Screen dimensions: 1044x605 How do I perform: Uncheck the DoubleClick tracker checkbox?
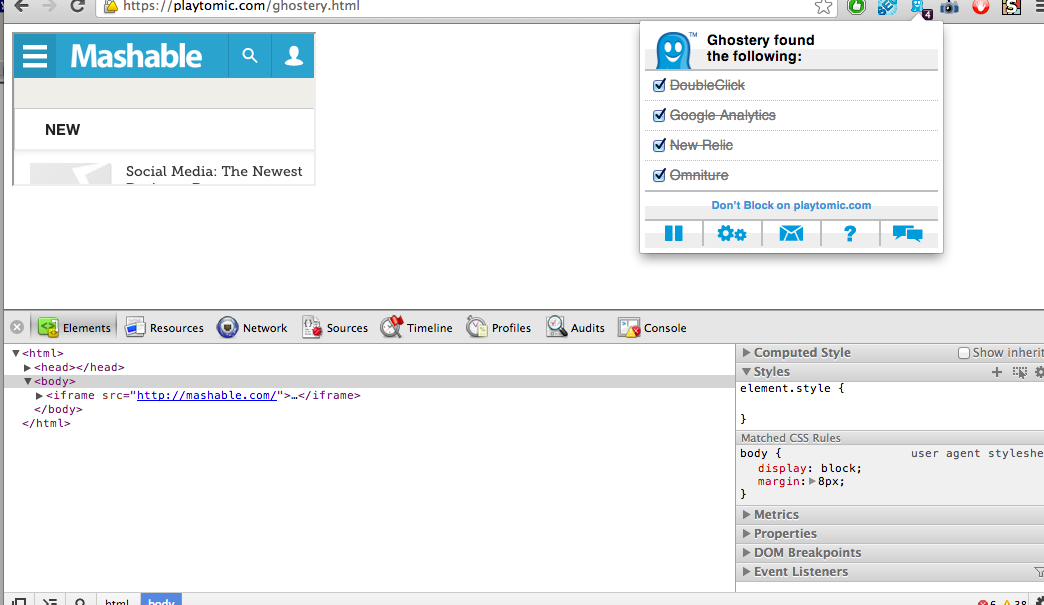[659, 86]
